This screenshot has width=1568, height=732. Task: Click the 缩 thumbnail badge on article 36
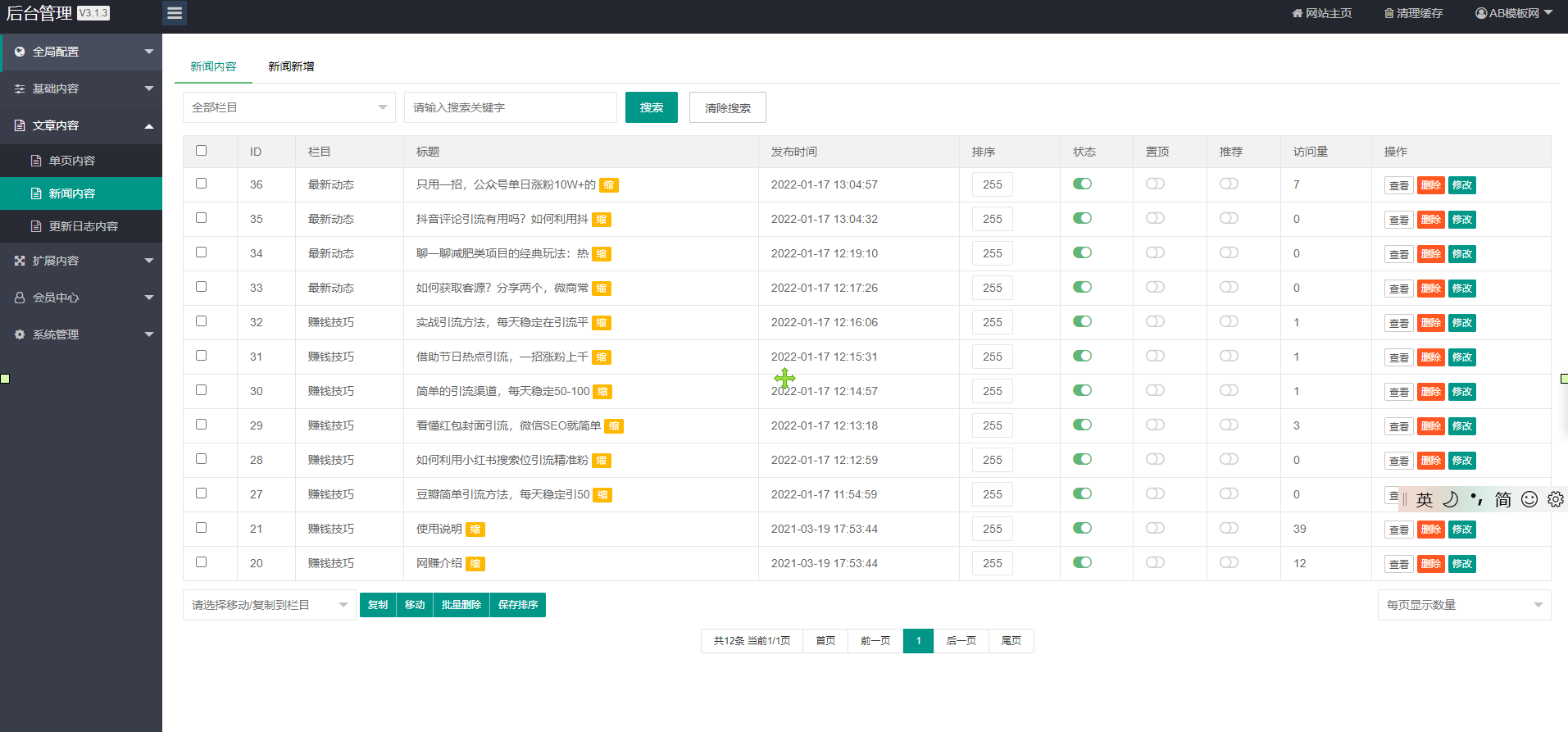point(609,185)
